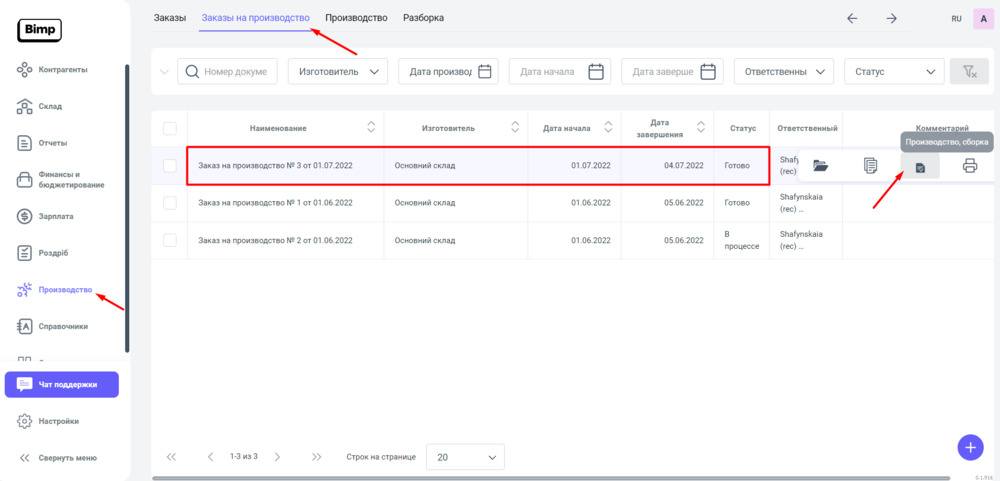1000x481 pixels.
Task: Open the Изготовитель filter dropdown
Action: (x=338, y=71)
